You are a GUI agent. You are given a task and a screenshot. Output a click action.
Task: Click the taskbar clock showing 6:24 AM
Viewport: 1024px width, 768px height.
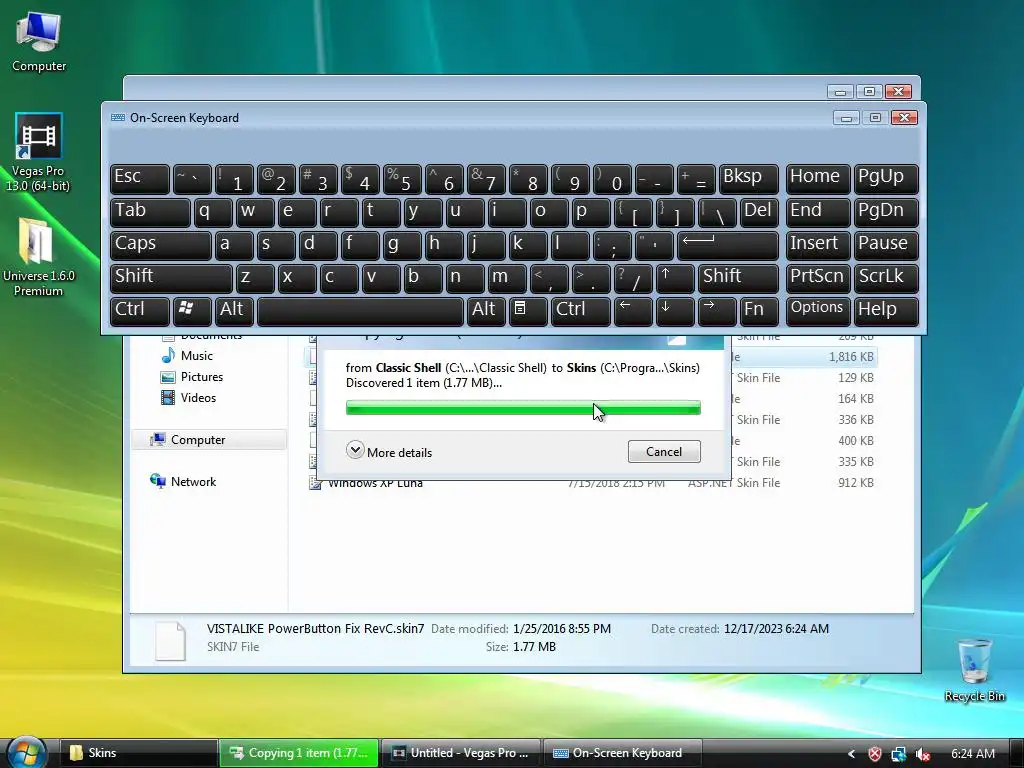coord(972,754)
